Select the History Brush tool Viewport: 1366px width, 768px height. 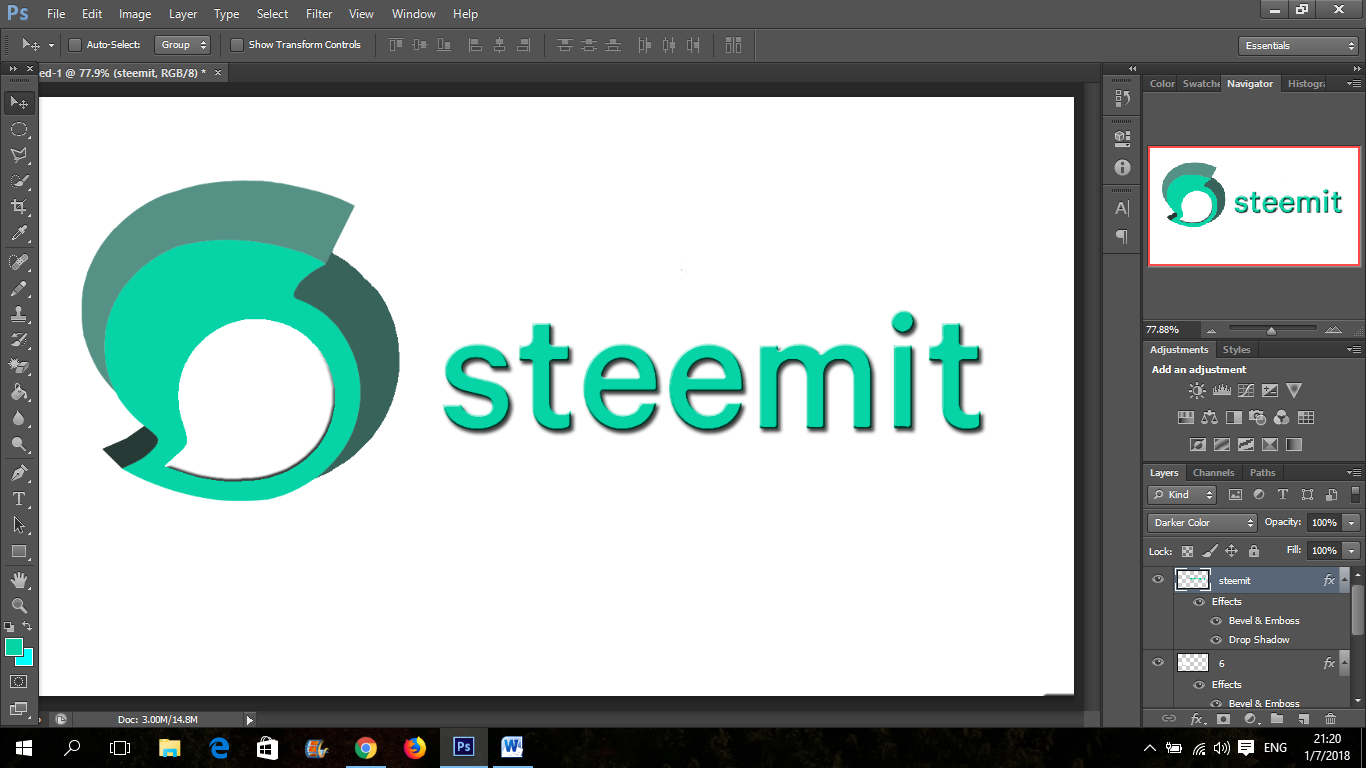click(x=19, y=340)
